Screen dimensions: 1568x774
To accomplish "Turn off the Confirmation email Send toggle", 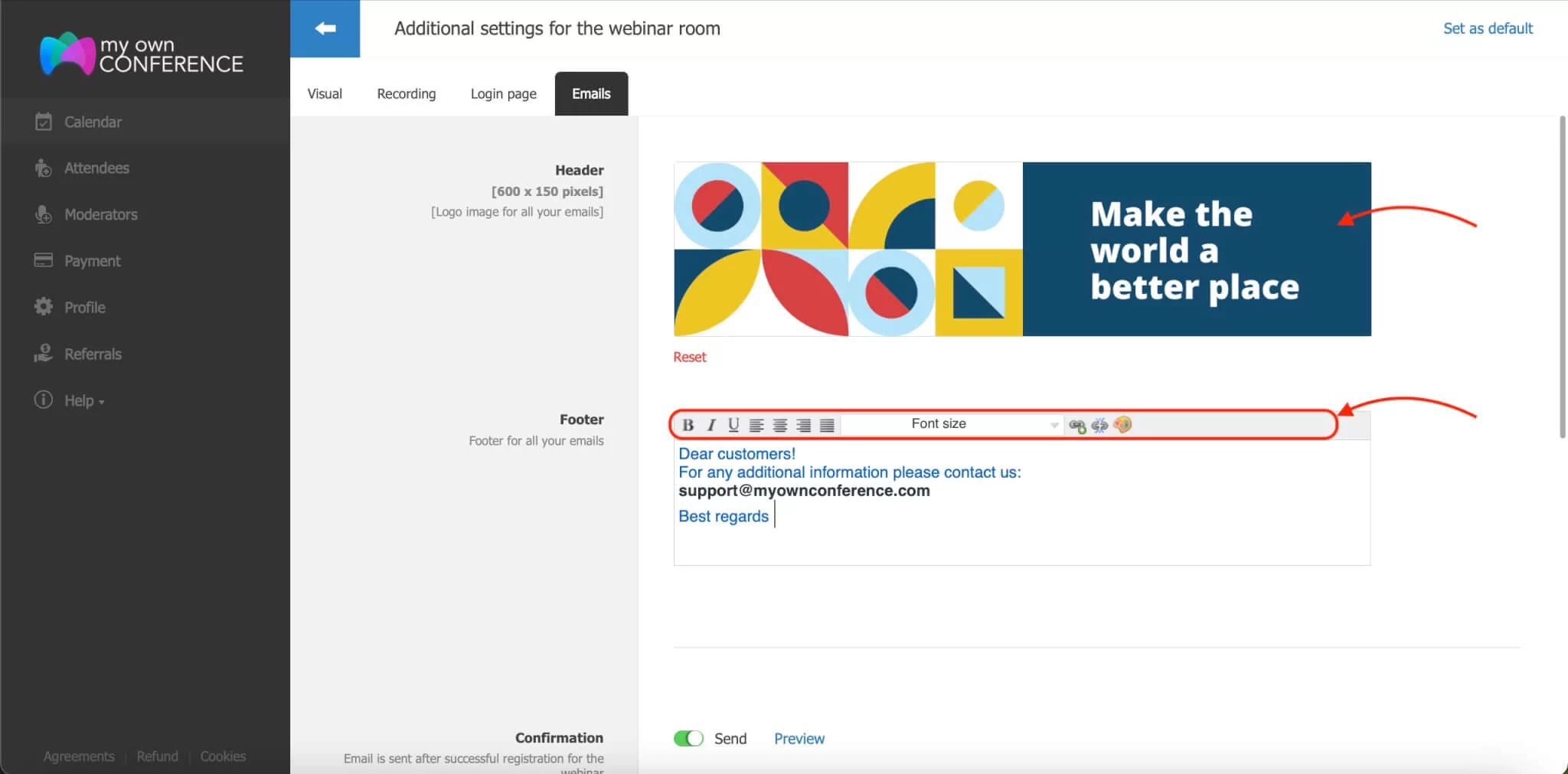I will (x=688, y=738).
